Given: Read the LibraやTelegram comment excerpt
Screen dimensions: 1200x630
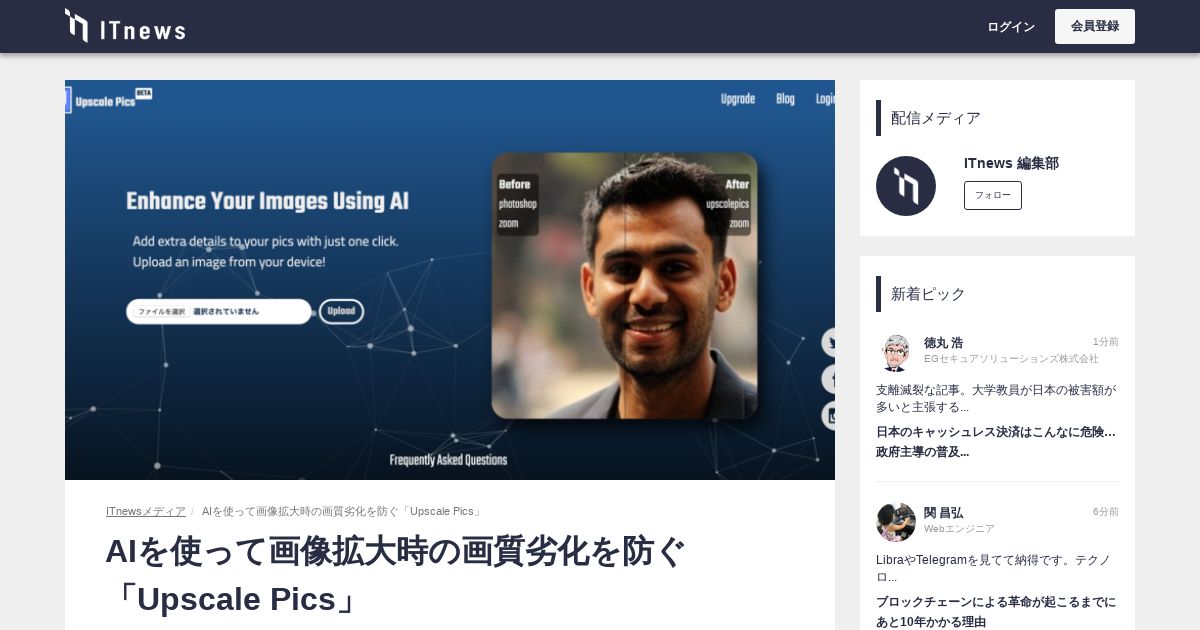Looking at the screenshot, I should point(993,568).
